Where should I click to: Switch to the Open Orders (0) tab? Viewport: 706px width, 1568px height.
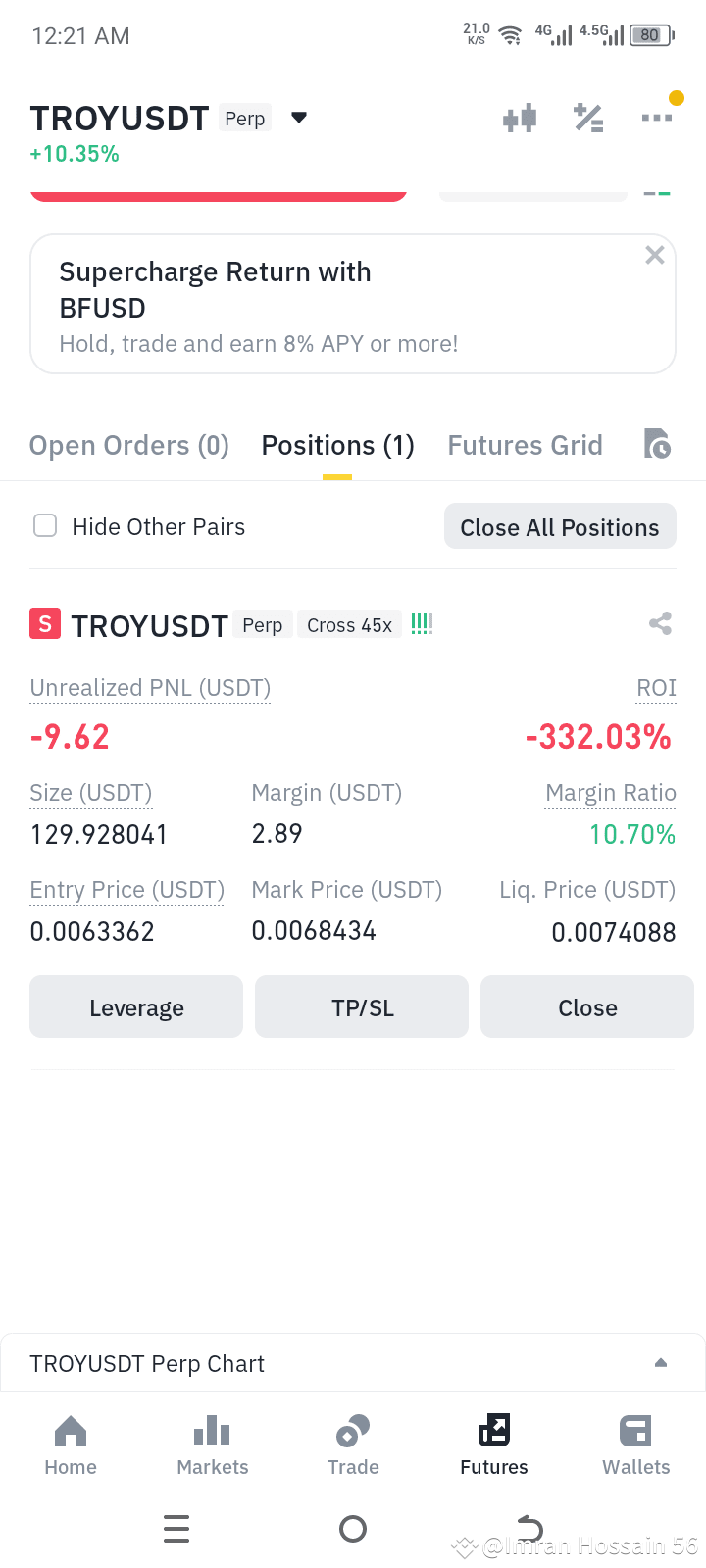(x=129, y=446)
